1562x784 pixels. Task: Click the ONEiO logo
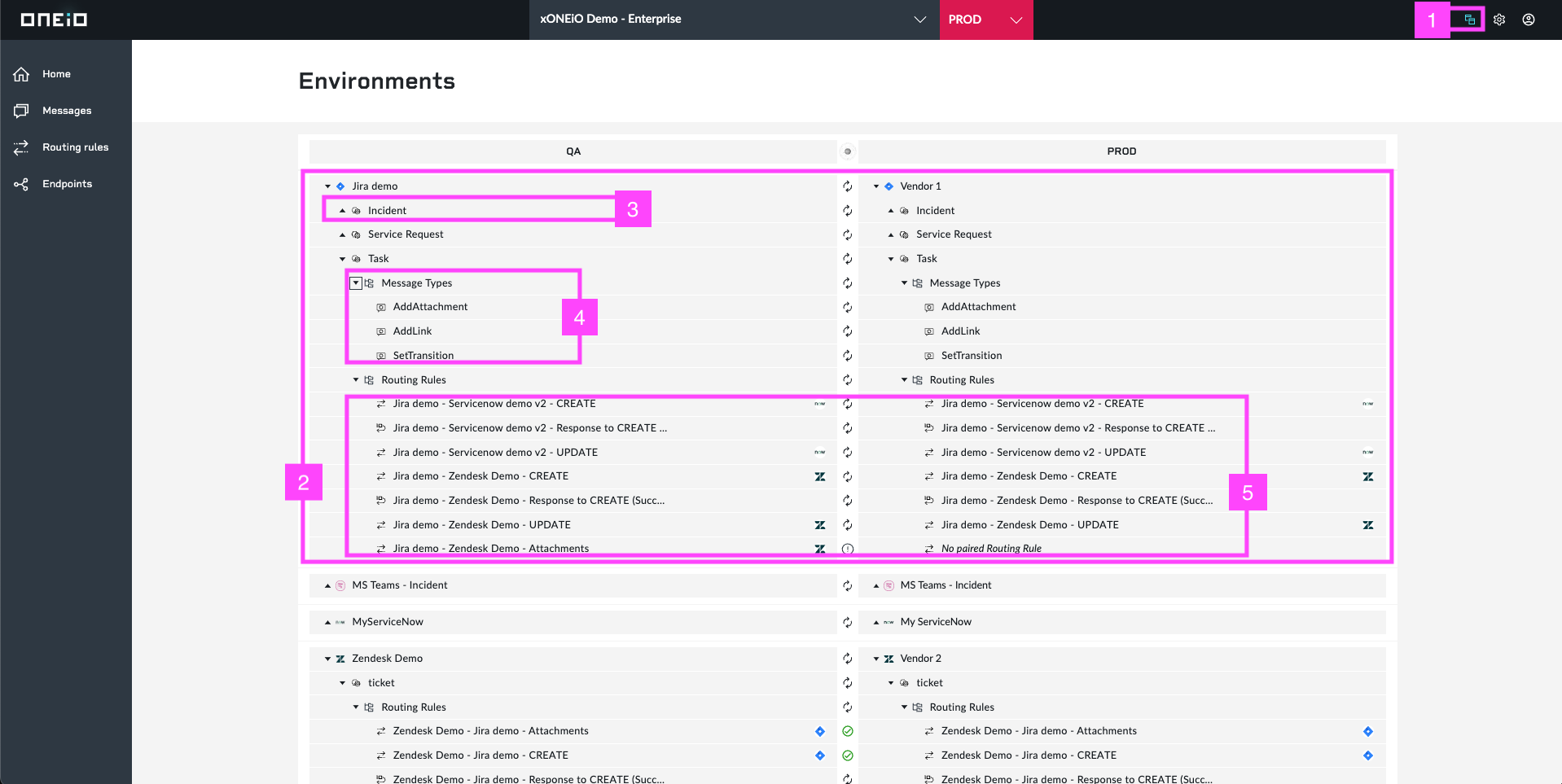click(54, 20)
